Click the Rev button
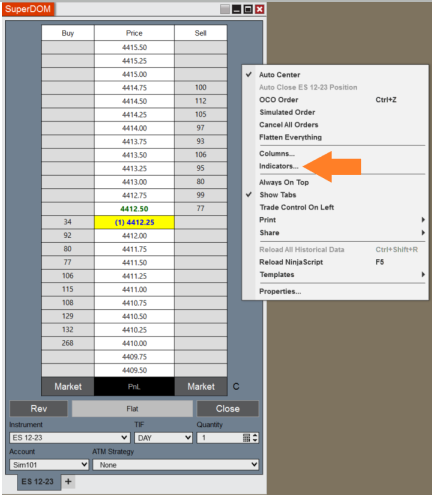 [39, 409]
